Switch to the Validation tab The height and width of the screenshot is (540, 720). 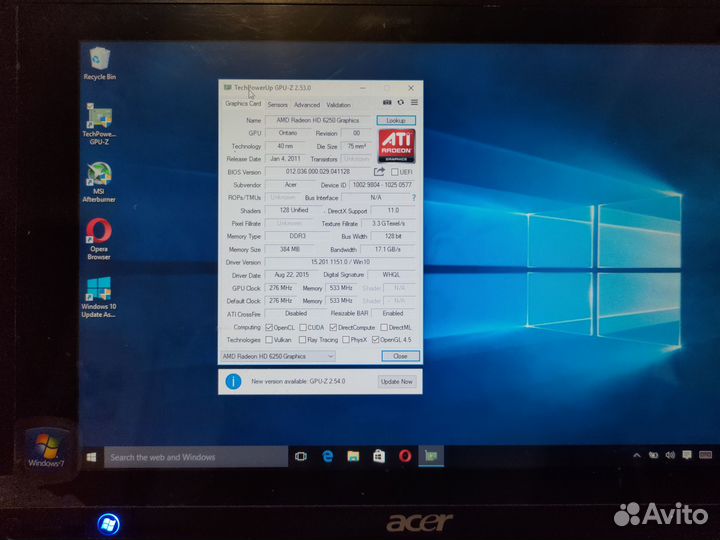(x=338, y=105)
